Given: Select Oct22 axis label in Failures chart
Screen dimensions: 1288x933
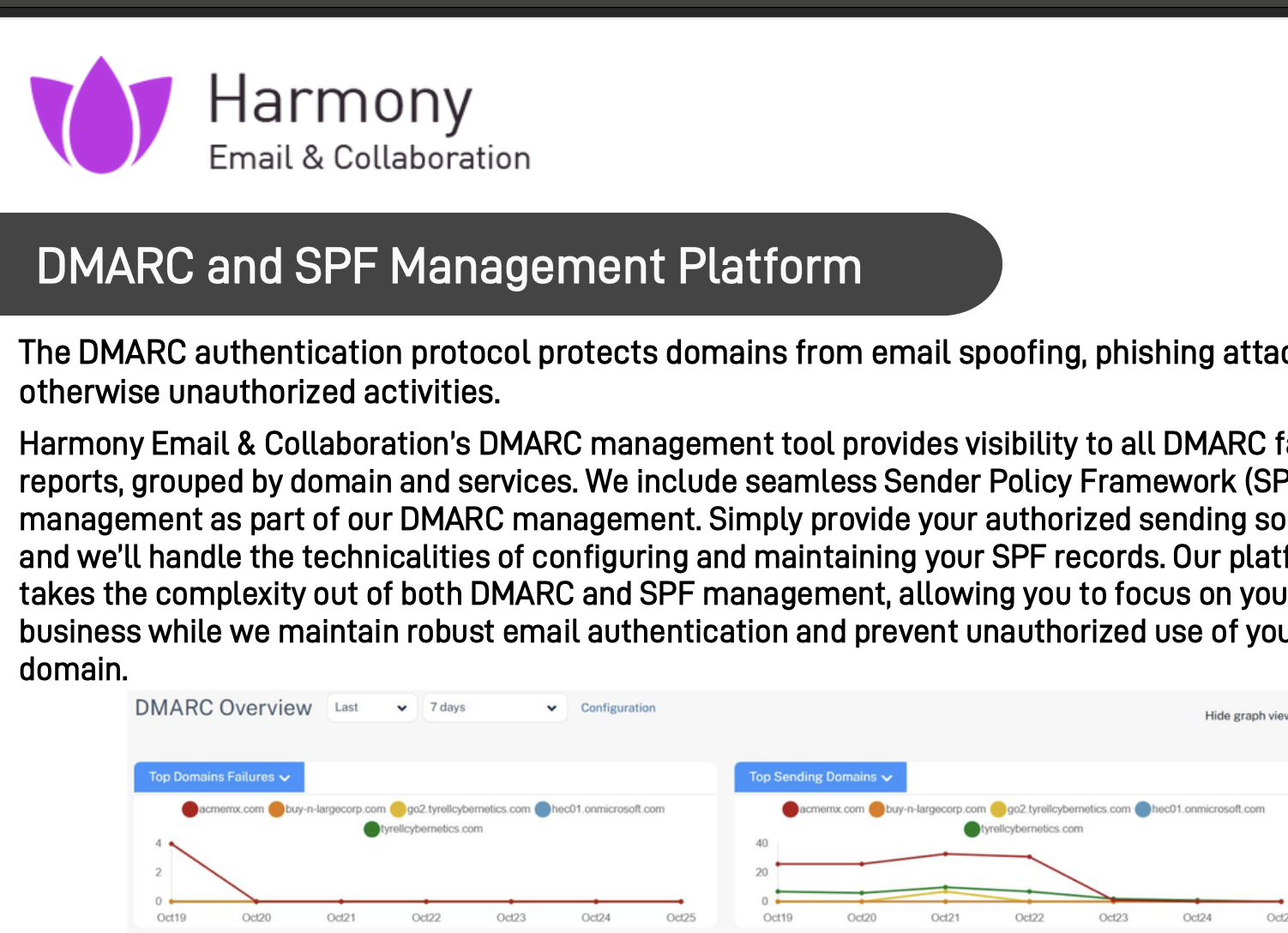Looking at the screenshot, I should pyautogui.click(x=426, y=918).
